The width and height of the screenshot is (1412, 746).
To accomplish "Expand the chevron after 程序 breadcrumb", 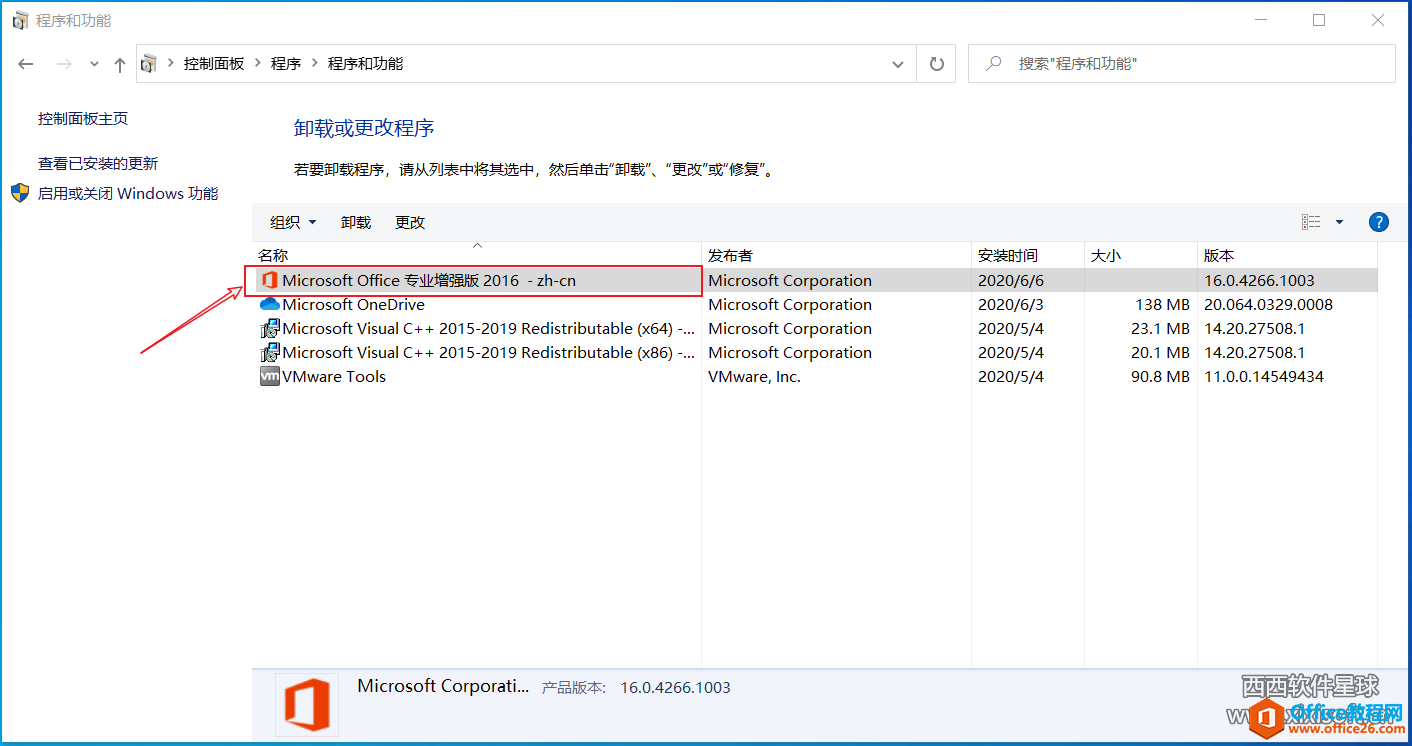I will point(314,64).
